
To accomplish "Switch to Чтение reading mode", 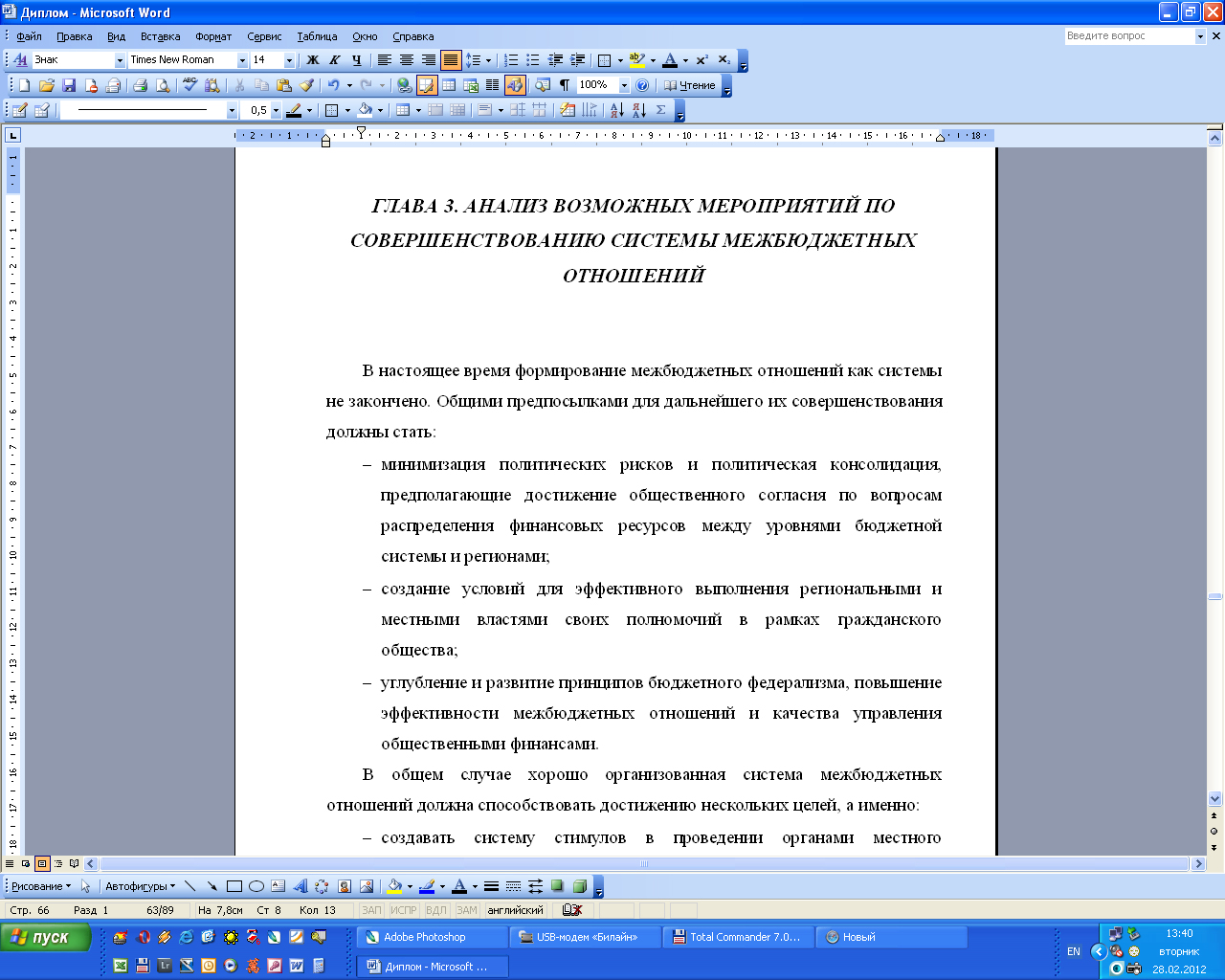I will click(690, 85).
